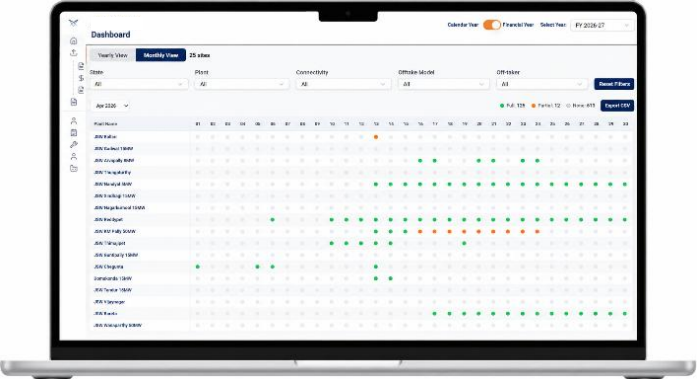Open the file page icon above the sidebar divider
The image size is (697, 379).
[x=74, y=102]
